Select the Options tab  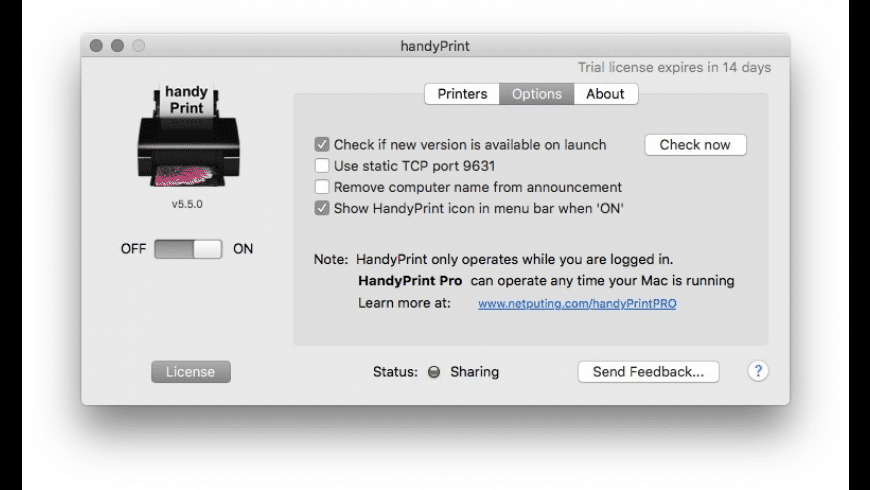click(537, 94)
